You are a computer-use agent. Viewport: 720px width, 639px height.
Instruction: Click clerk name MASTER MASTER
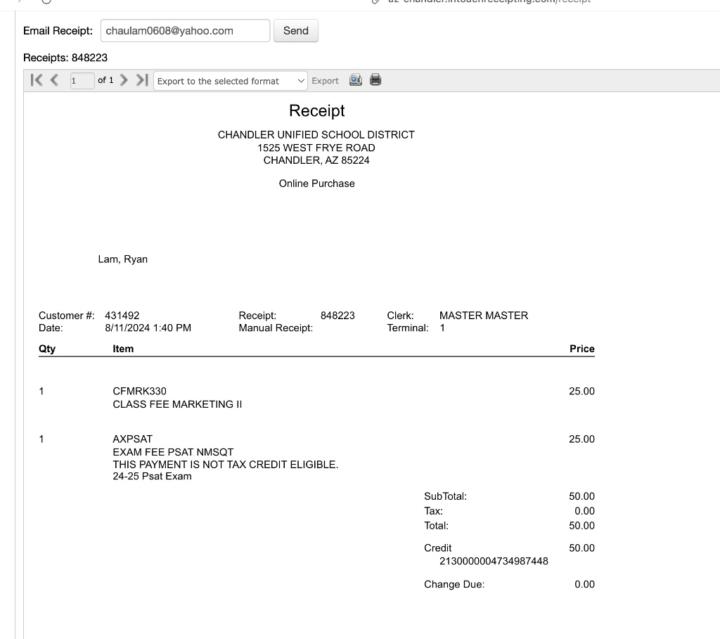click(484, 315)
